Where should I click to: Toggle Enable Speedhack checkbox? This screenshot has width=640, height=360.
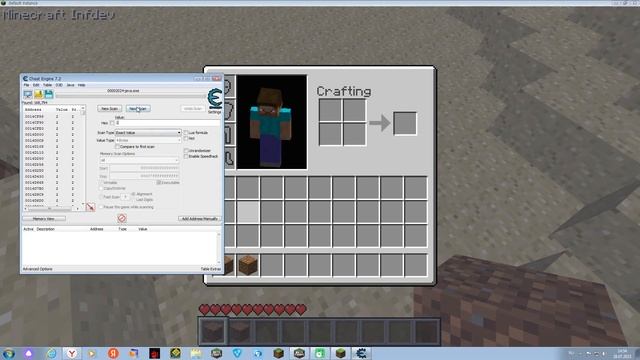186,156
